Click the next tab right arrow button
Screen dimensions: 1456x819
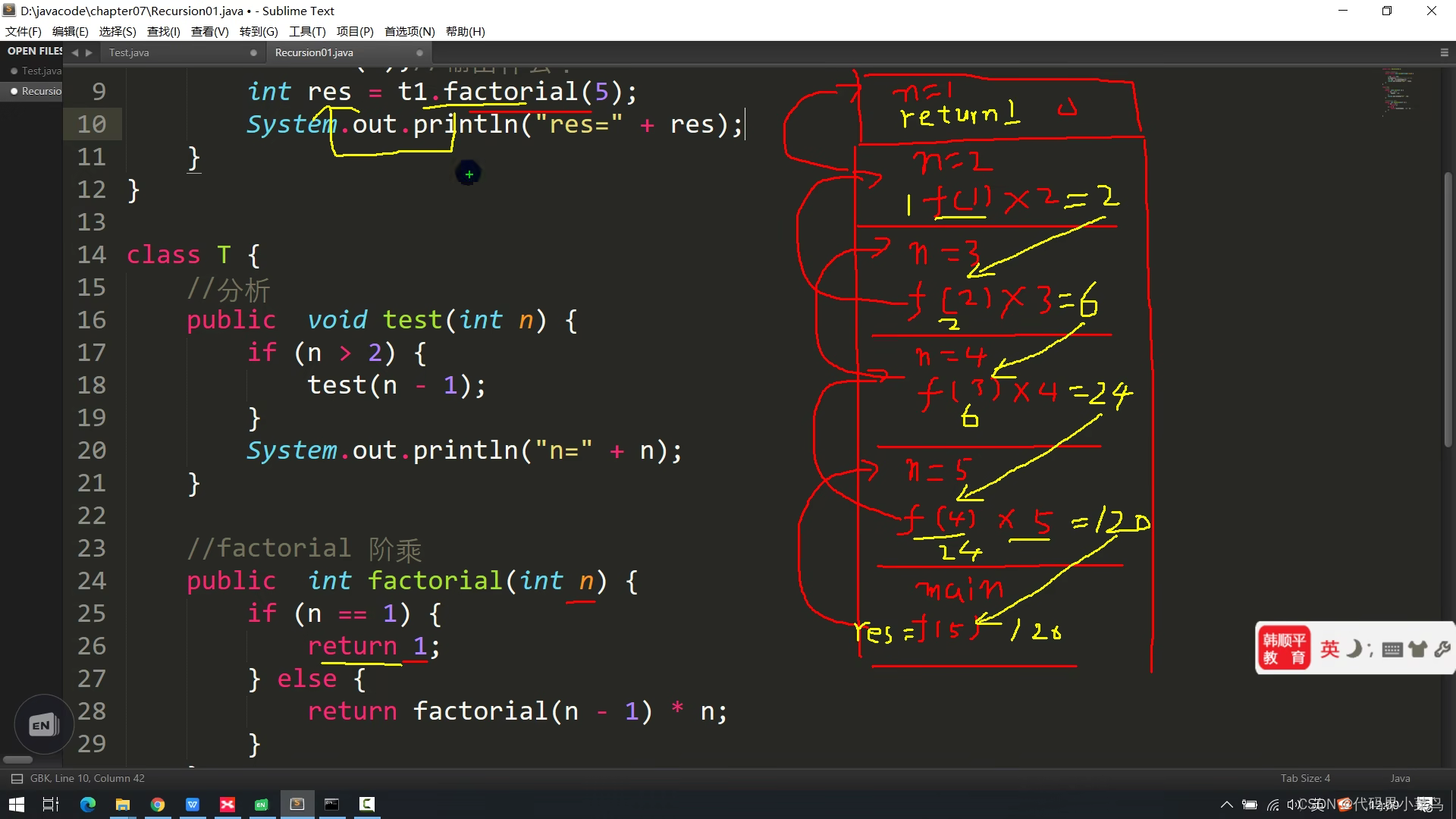click(89, 52)
